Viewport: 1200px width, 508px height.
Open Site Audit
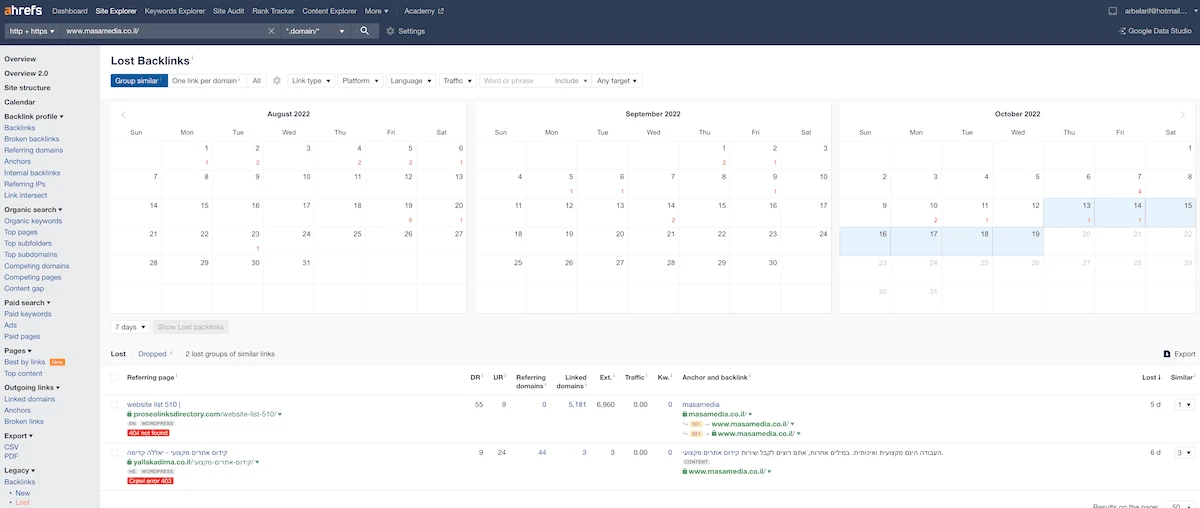[228, 11]
